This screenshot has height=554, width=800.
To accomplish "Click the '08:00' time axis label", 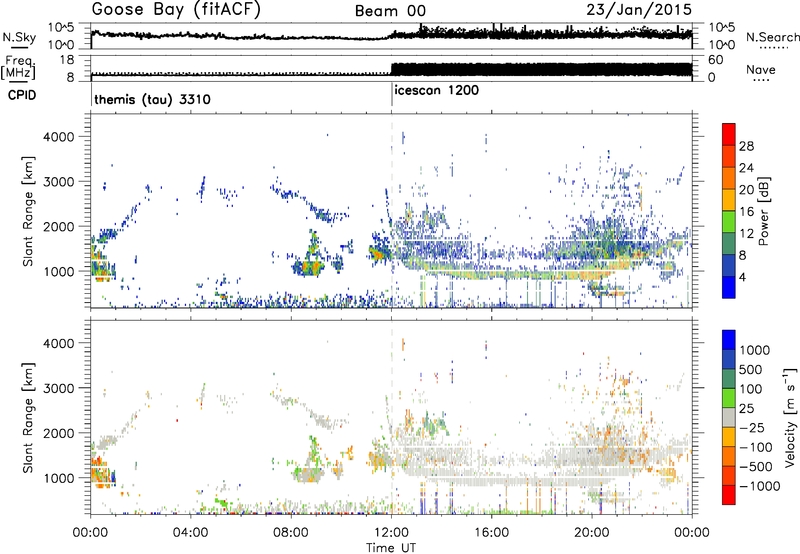I will (x=291, y=533).
